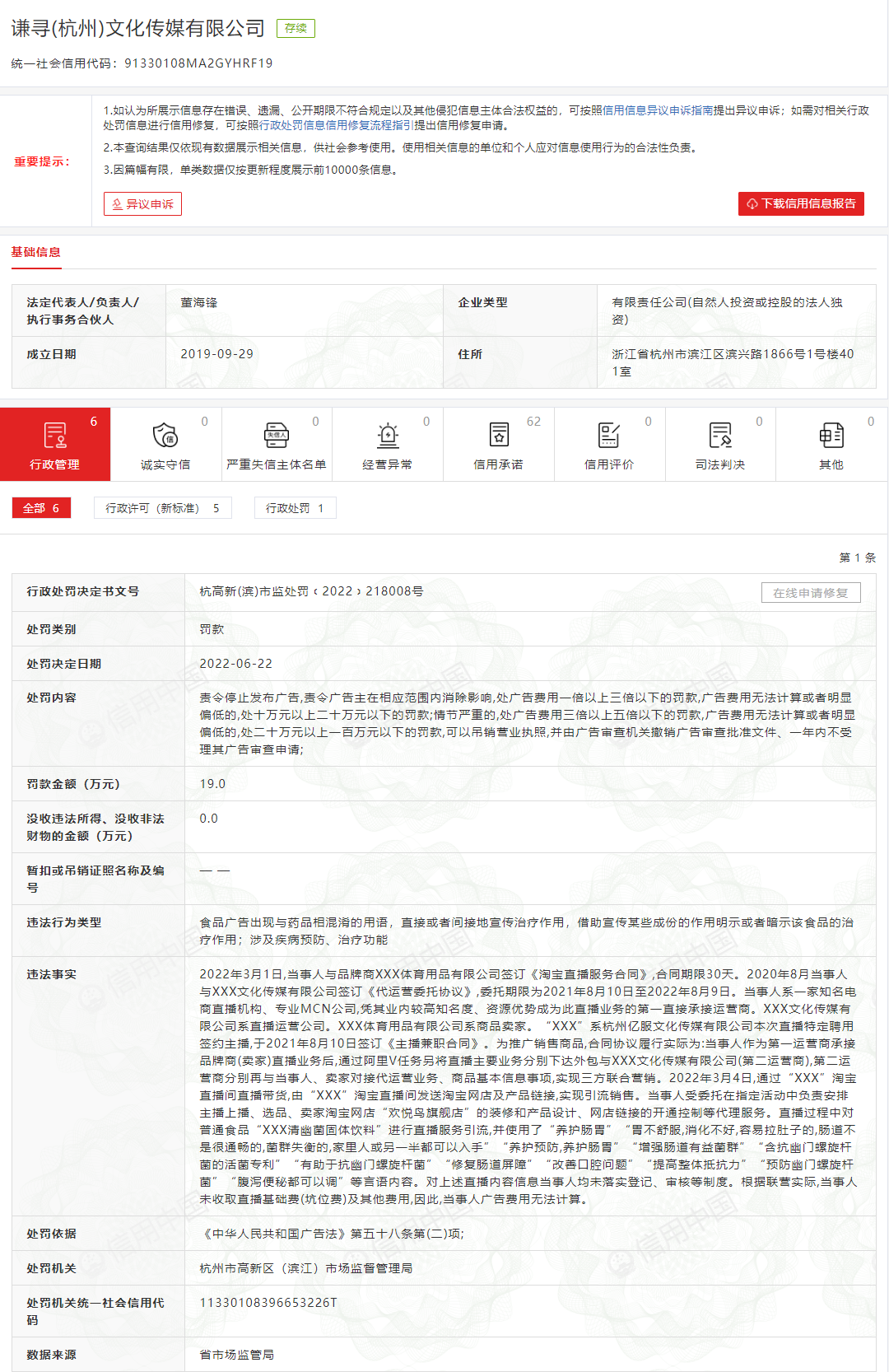The image size is (889, 1372).
Task: Click penalty date 2022-06-22
Action: [x=236, y=664]
